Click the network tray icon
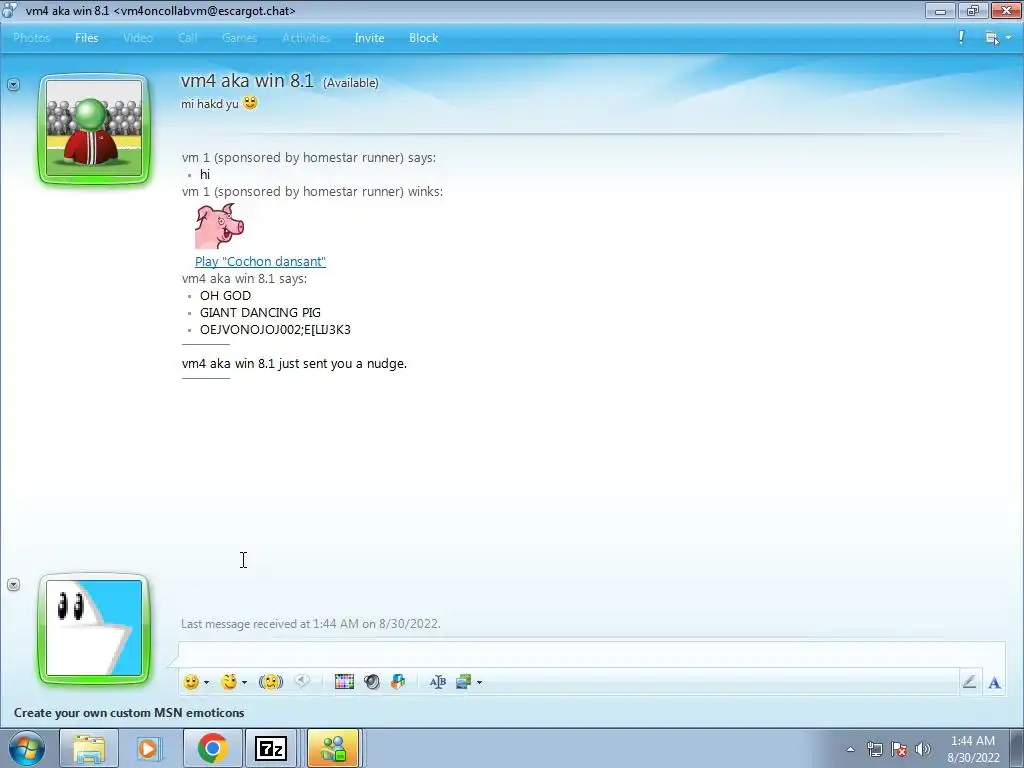 coord(874,749)
